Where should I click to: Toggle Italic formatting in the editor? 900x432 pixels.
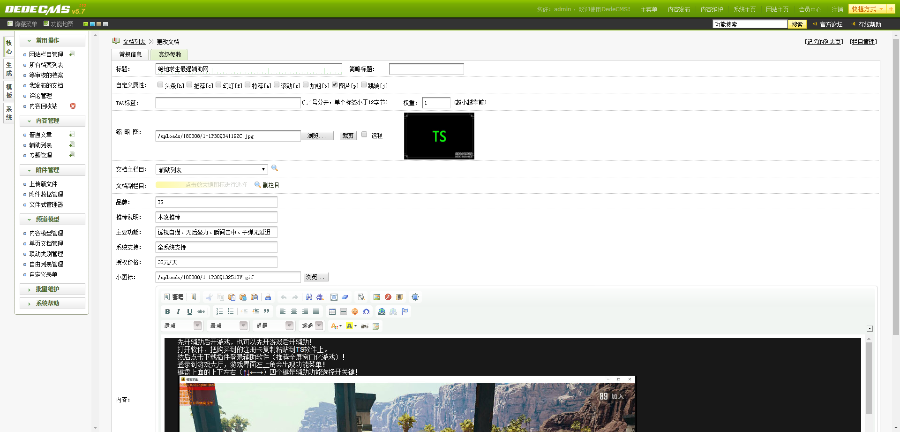pyautogui.click(x=179, y=312)
